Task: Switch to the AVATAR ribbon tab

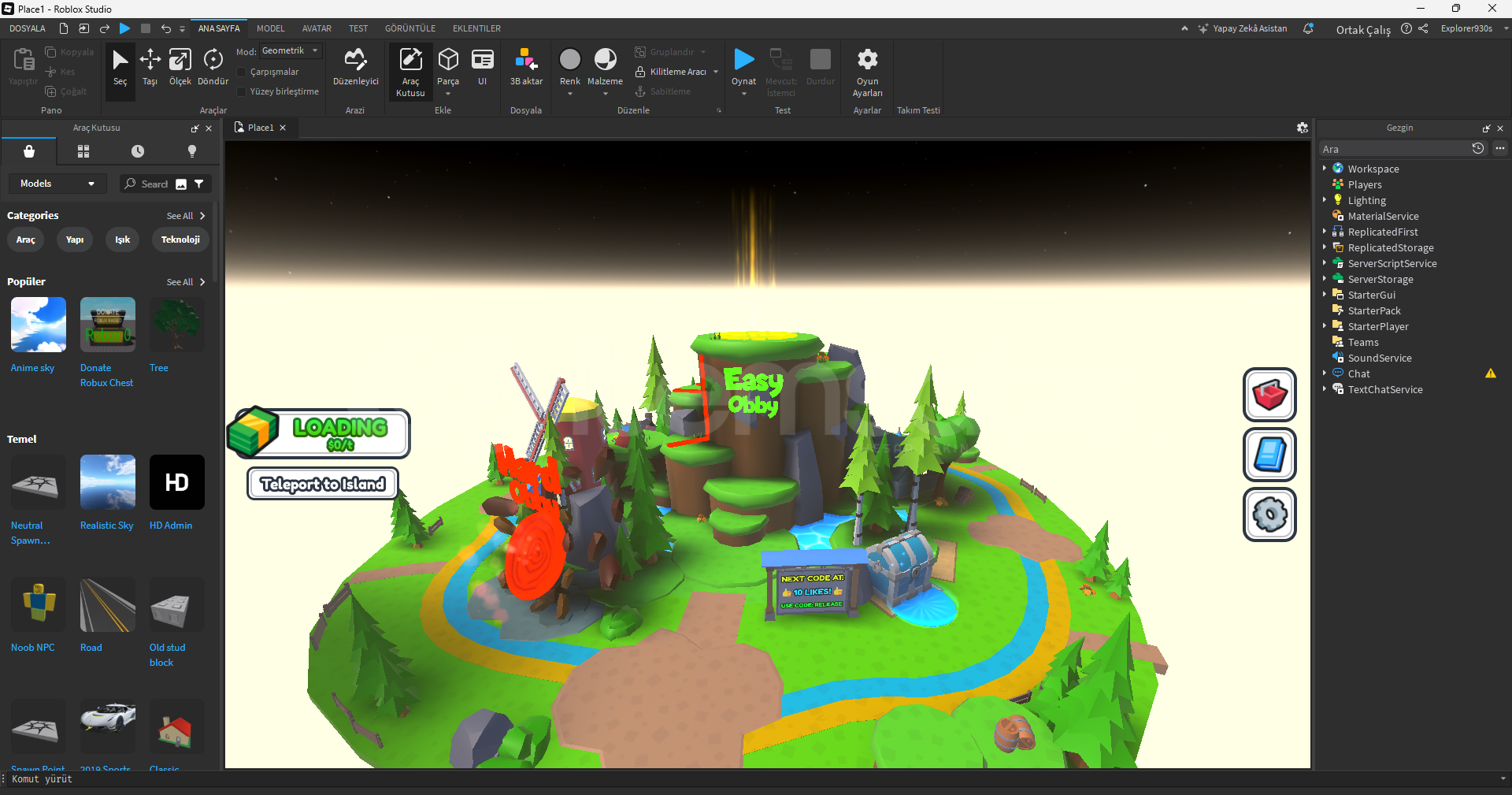Action: 317,28
